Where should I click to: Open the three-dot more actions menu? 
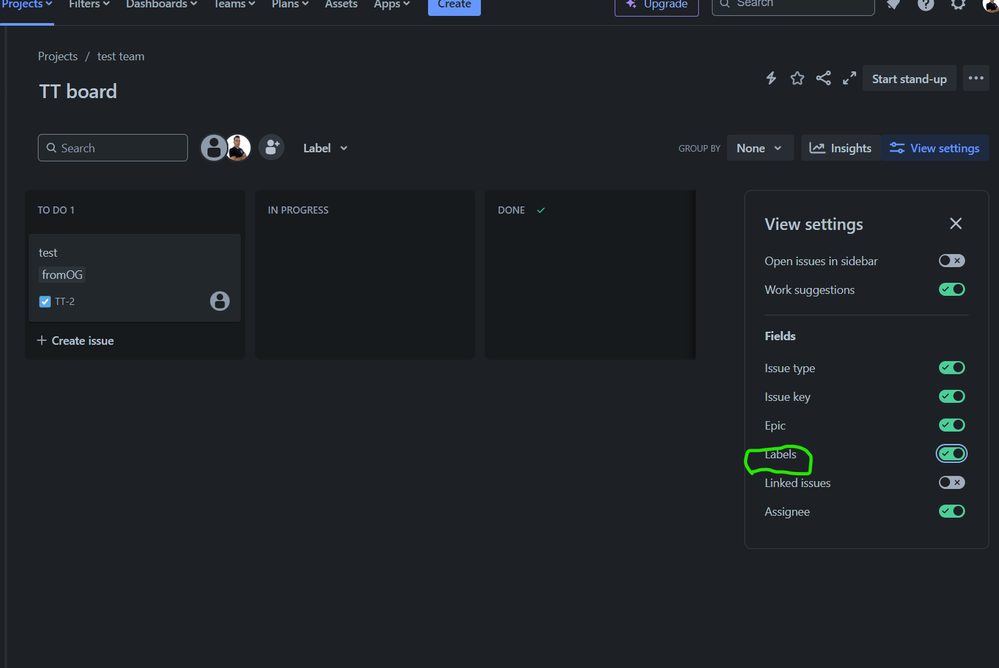click(x=975, y=78)
